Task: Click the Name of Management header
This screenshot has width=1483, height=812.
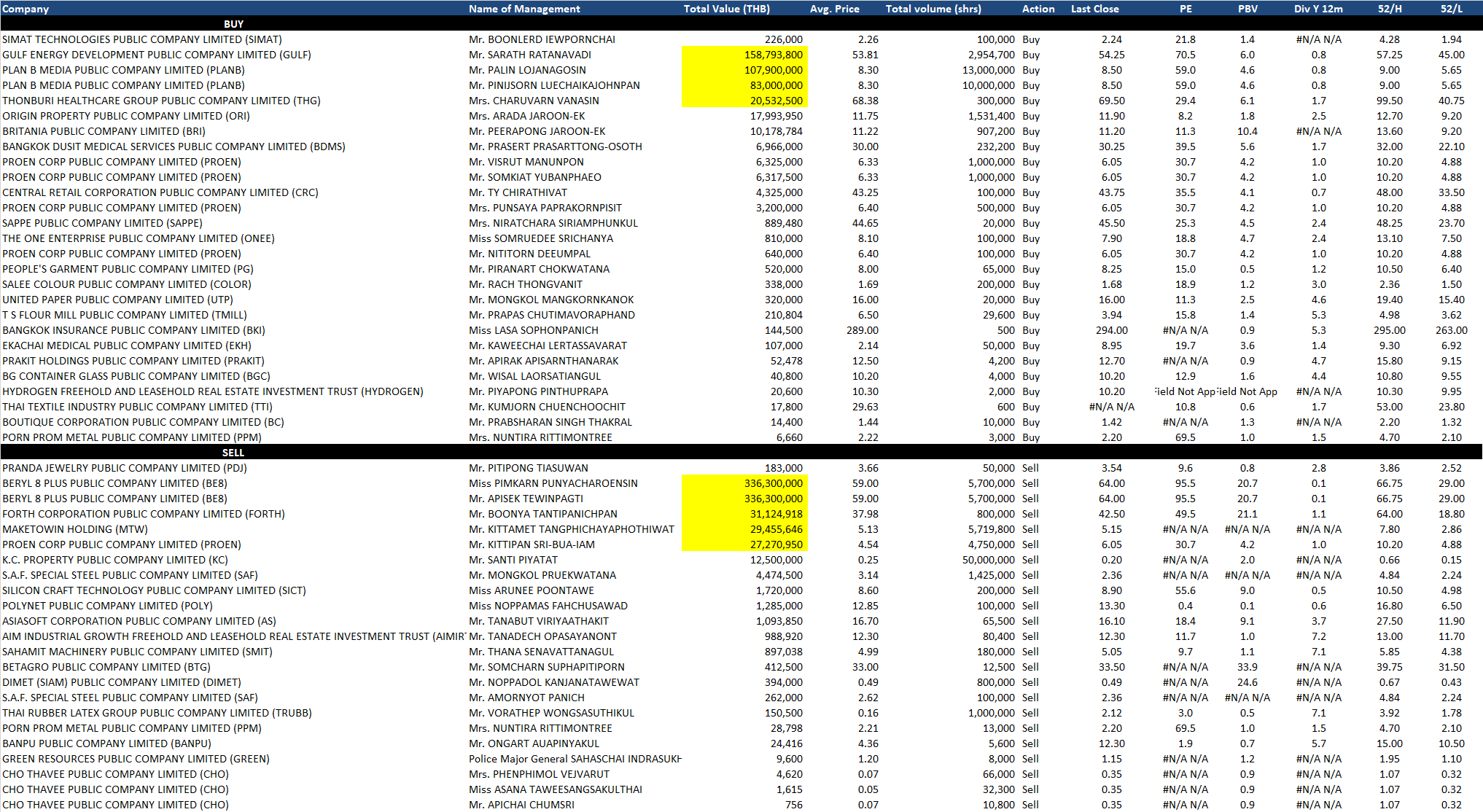Action: [x=524, y=9]
